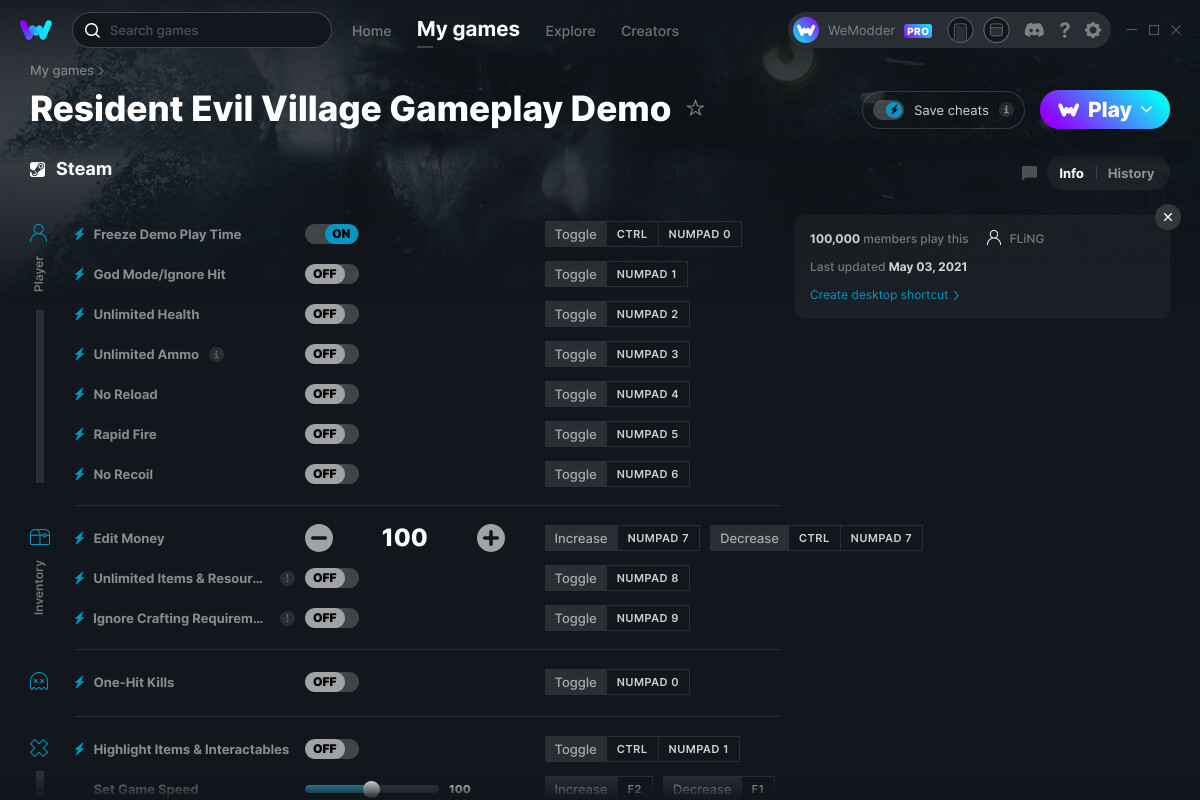Click the Set Game Speed slider handle
Screen dimensions: 1200x800
pos(371,789)
